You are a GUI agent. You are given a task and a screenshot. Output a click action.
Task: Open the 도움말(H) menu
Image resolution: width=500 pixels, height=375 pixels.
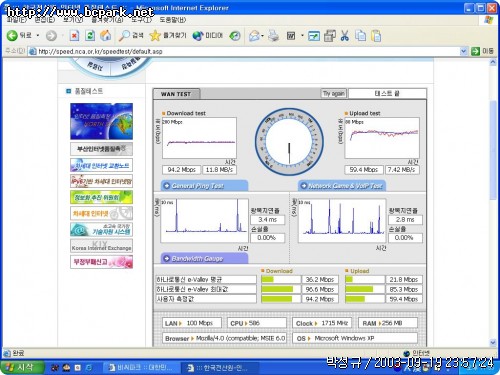pyautogui.click(x=173, y=20)
